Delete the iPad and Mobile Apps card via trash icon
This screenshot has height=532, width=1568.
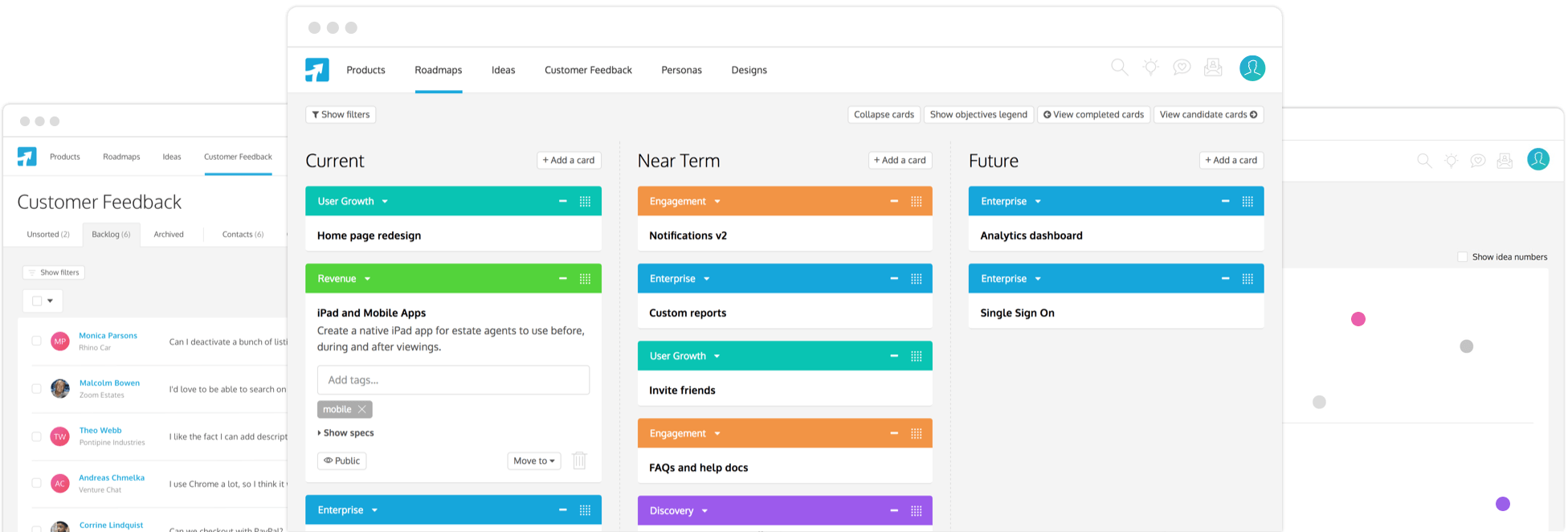pyautogui.click(x=579, y=460)
